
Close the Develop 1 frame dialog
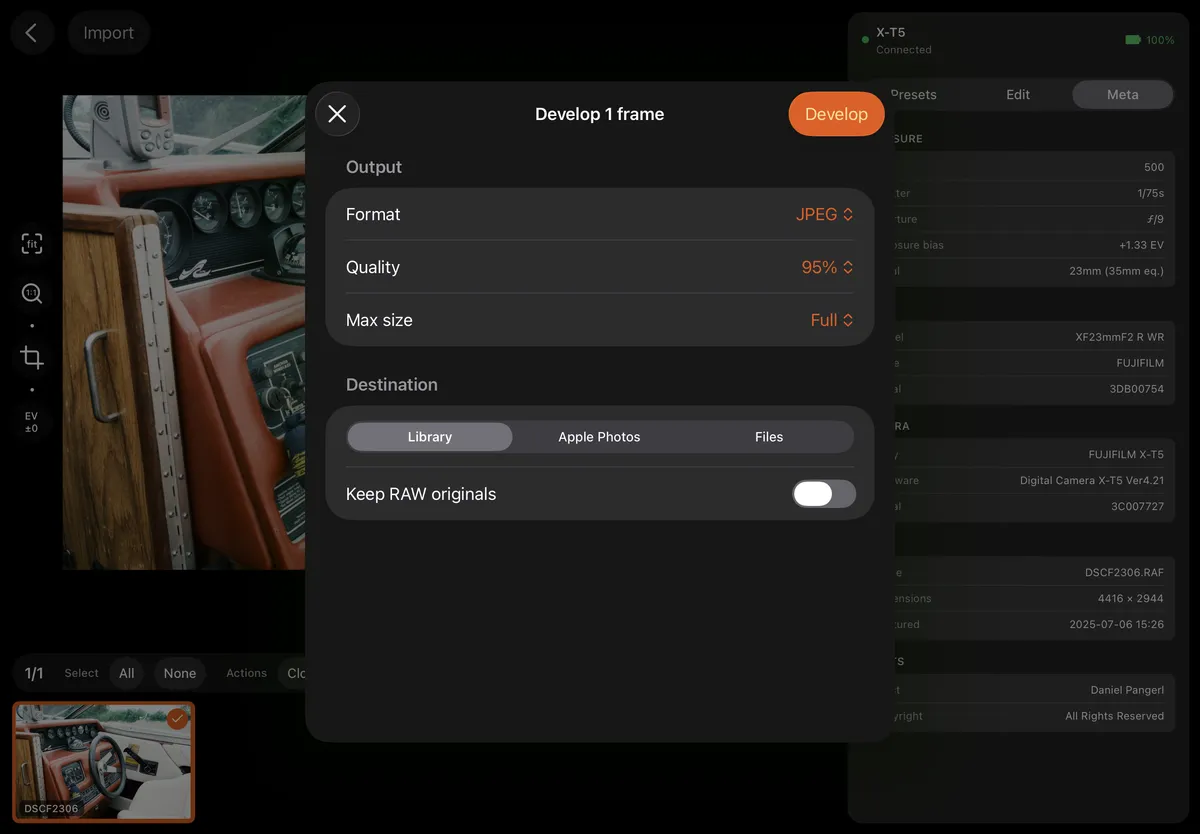click(337, 114)
